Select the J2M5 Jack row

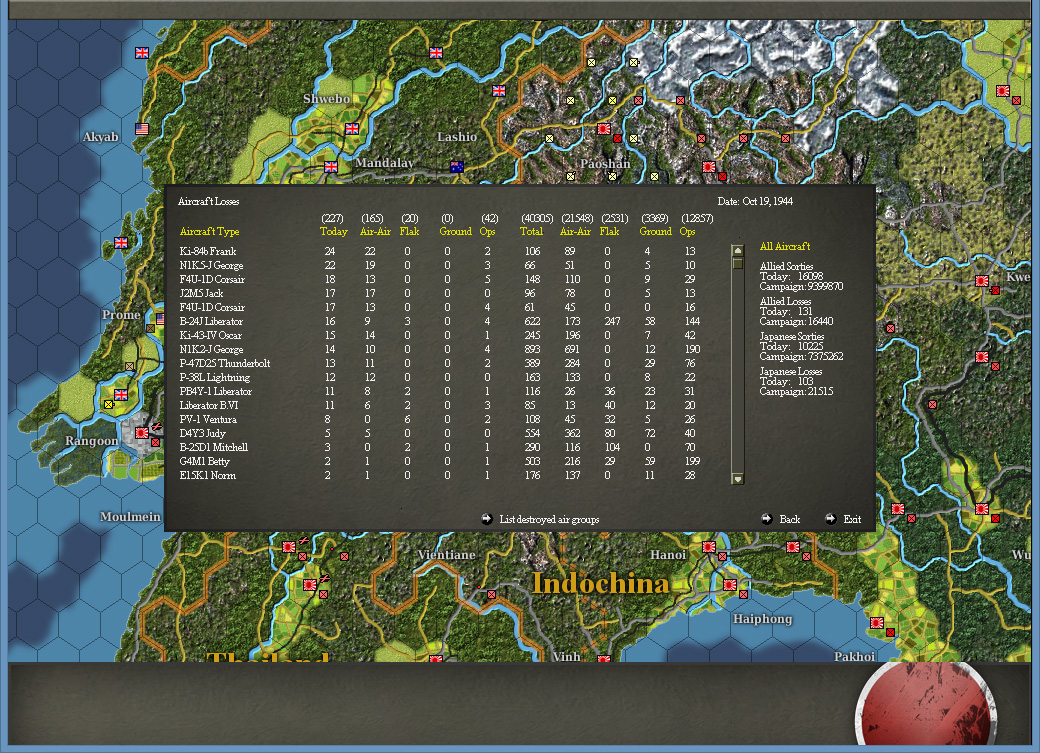(438, 293)
